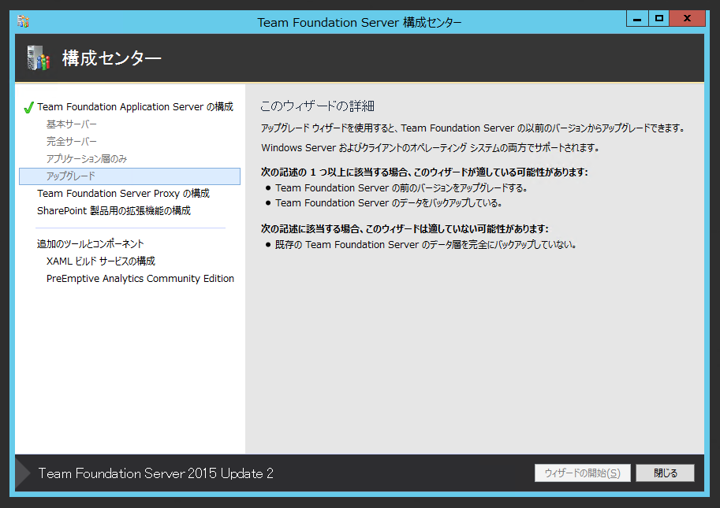Select アプリケーション層のみ option
The height and width of the screenshot is (508, 720).
(86, 159)
